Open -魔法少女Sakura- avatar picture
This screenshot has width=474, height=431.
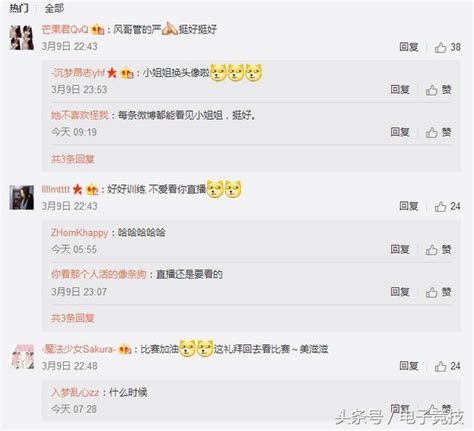[23, 357]
